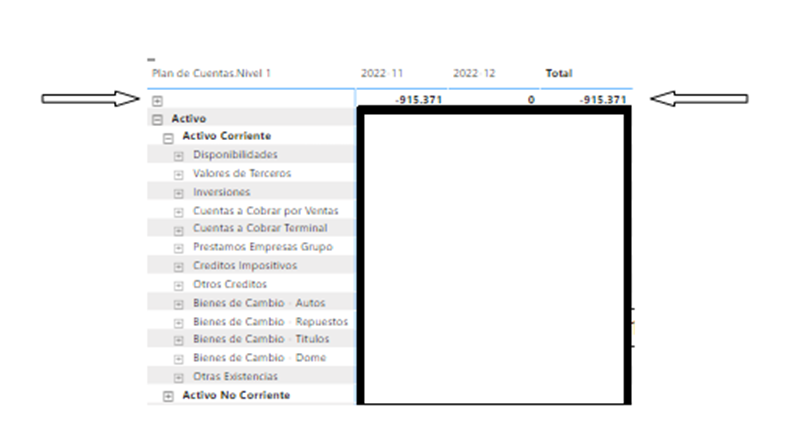Click the Plan de Cuentas.Nivel 1 header
Image resolution: width=796 pixels, height=443 pixels.
(211, 73)
